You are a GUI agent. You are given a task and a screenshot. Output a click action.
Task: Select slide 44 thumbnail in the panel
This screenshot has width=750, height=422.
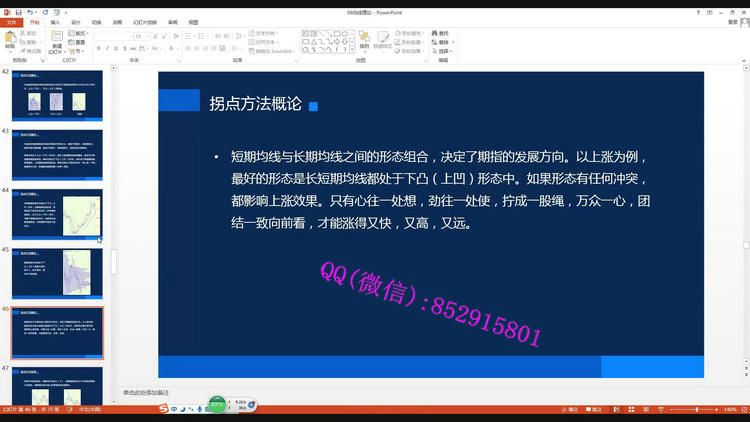tap(62, 215)
